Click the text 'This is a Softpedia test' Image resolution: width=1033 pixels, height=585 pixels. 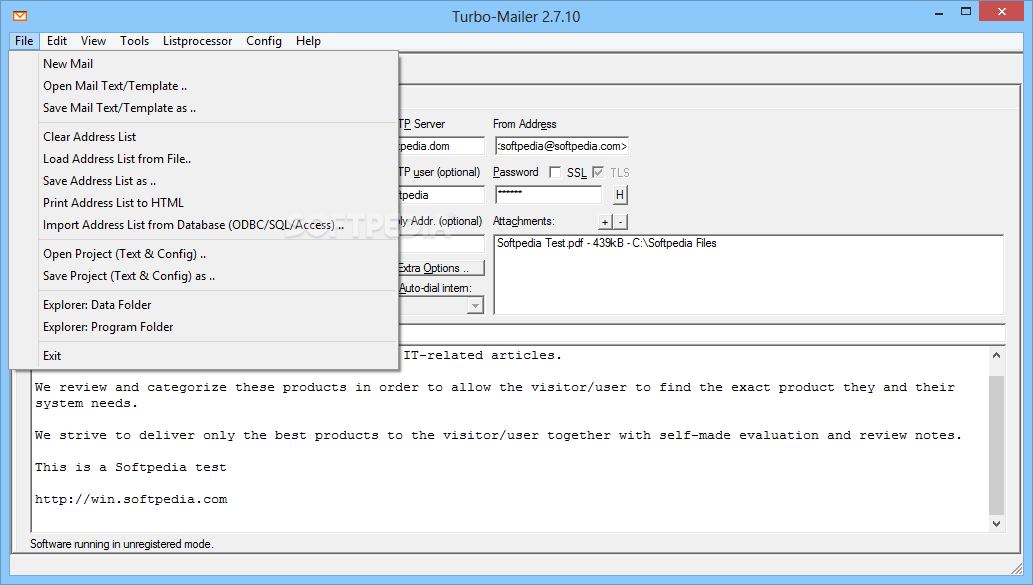click(130, 467)
